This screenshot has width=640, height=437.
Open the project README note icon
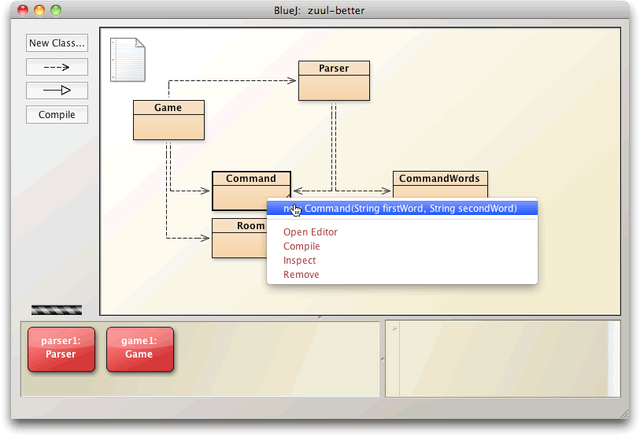127,60
